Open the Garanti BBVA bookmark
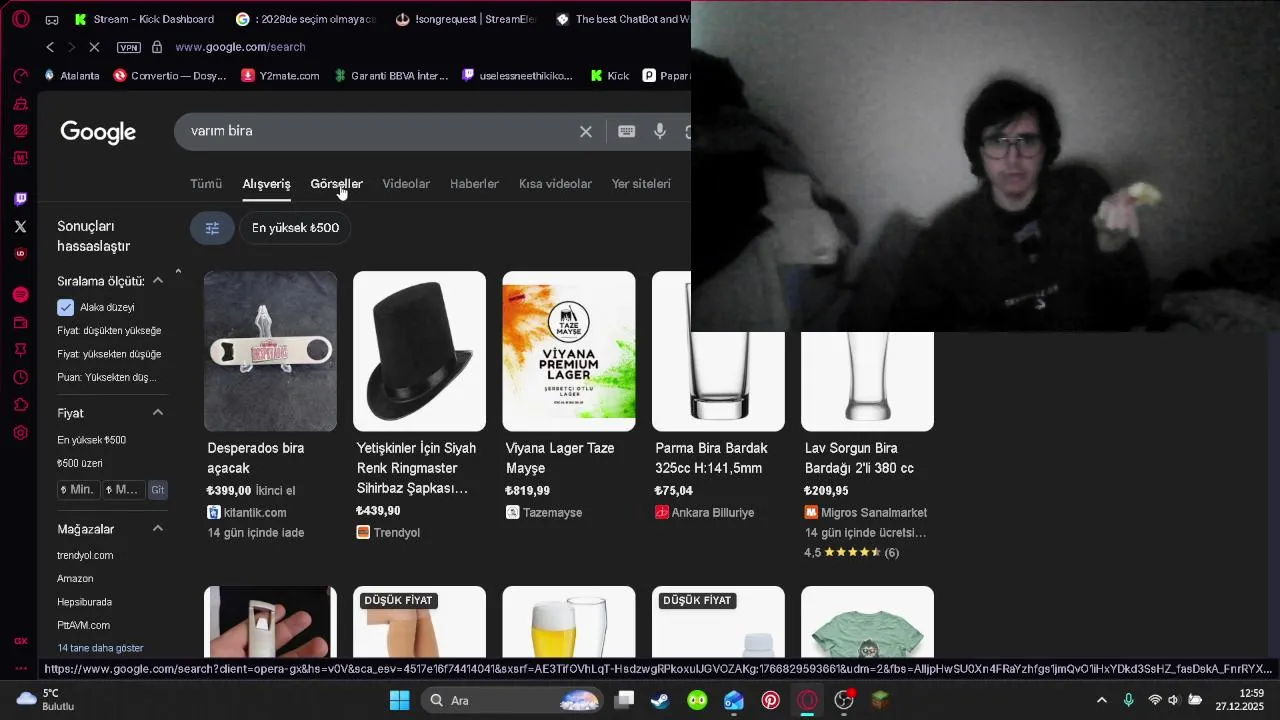Image resolution: width=1280 pixels, height=720 pixels. pyautogui.click(x=391, y=76)
